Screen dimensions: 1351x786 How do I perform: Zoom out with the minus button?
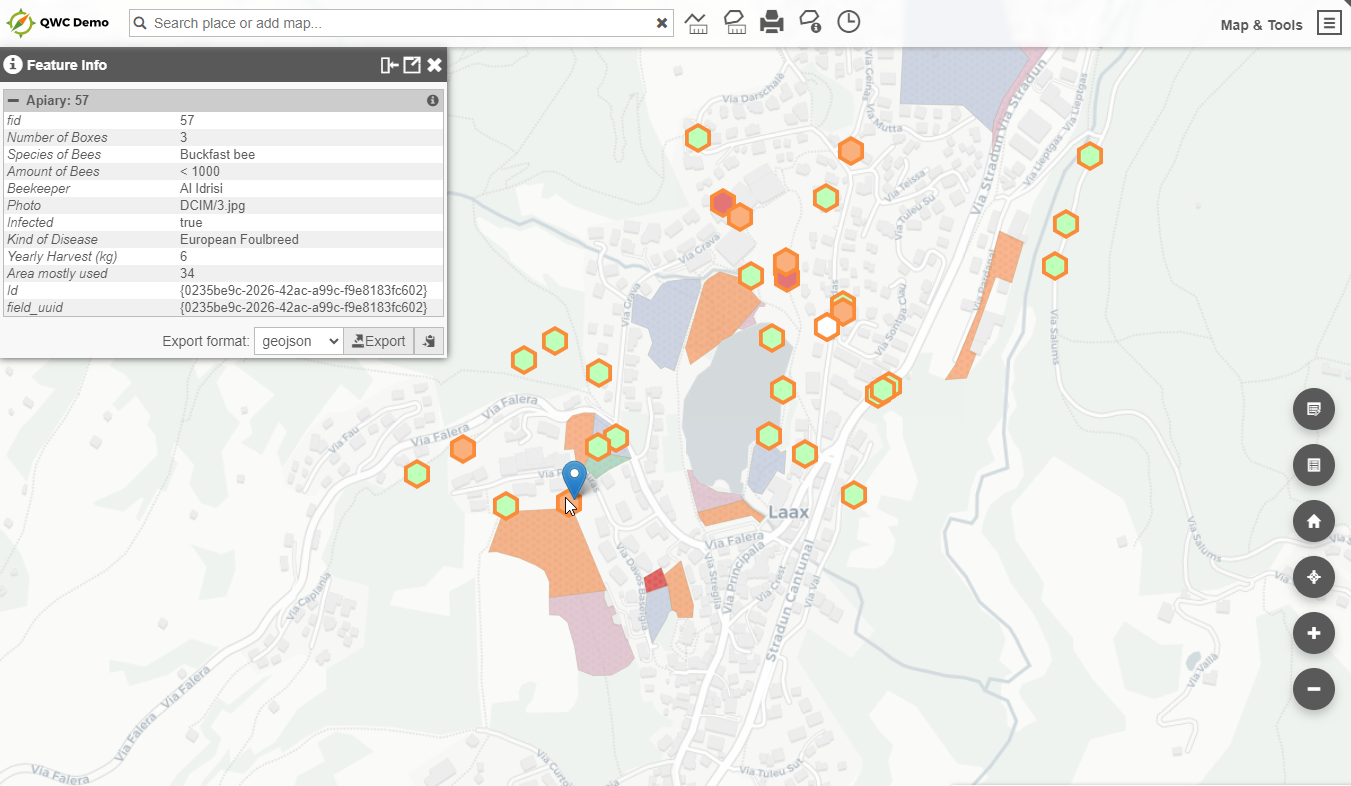(1313, 689)
